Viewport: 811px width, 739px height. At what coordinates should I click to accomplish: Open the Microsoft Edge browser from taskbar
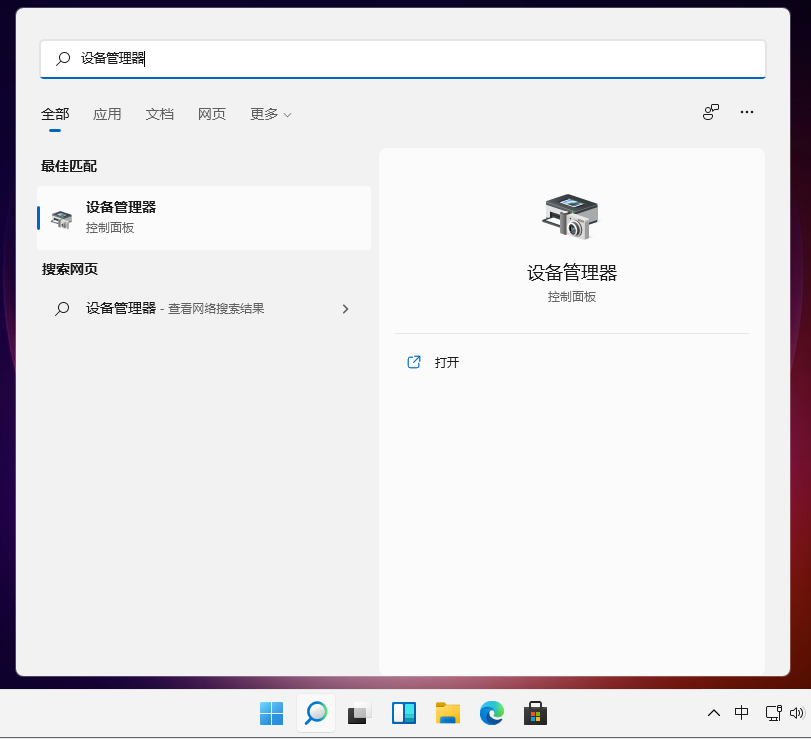pyautogui.click(x=491, y=713)
